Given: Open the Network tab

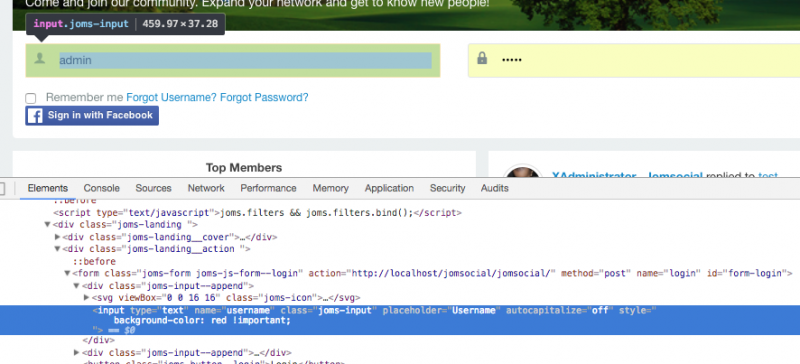Looking at the screenshot, I should coord(206,188).
